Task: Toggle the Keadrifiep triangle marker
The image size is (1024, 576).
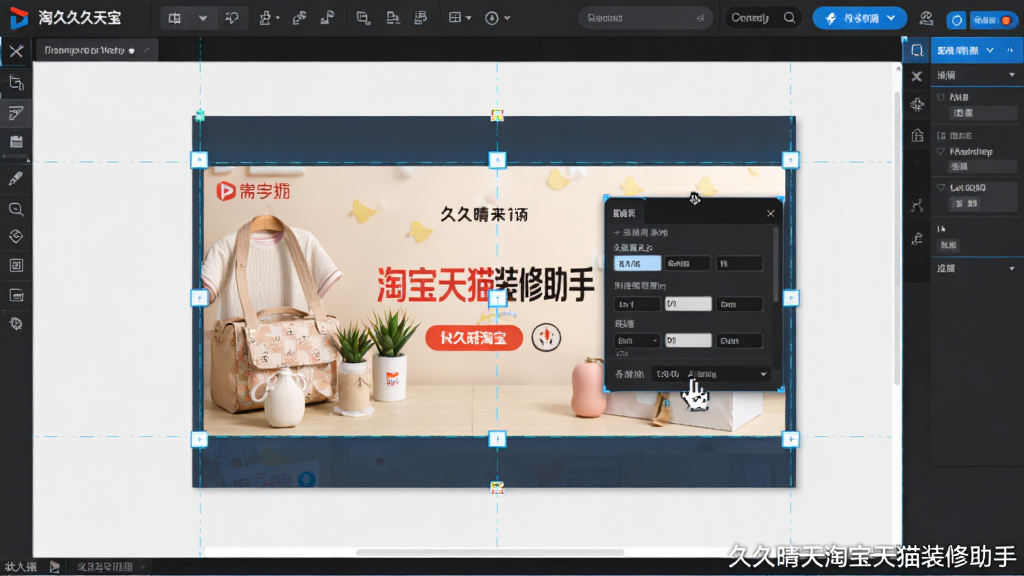Action: [x=941, y=152]
